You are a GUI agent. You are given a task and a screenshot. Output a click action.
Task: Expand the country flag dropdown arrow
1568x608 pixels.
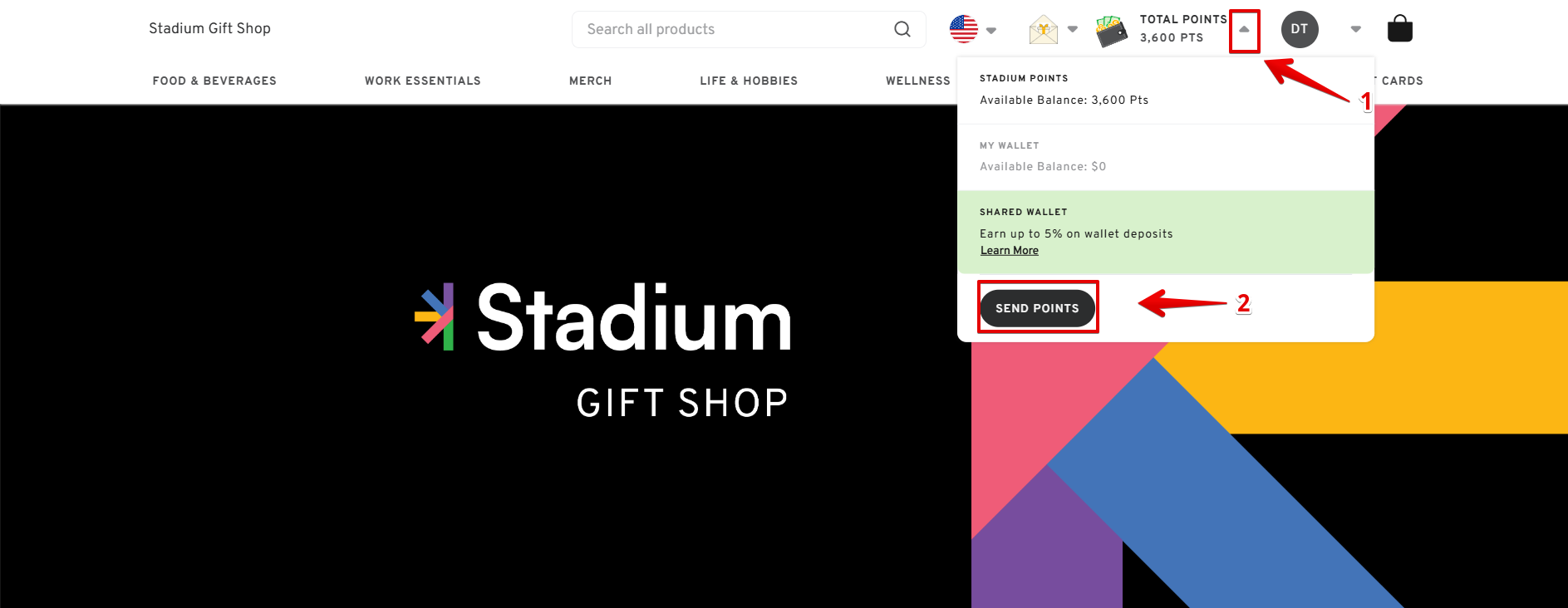pyautogui.click(x=991, y=31)
